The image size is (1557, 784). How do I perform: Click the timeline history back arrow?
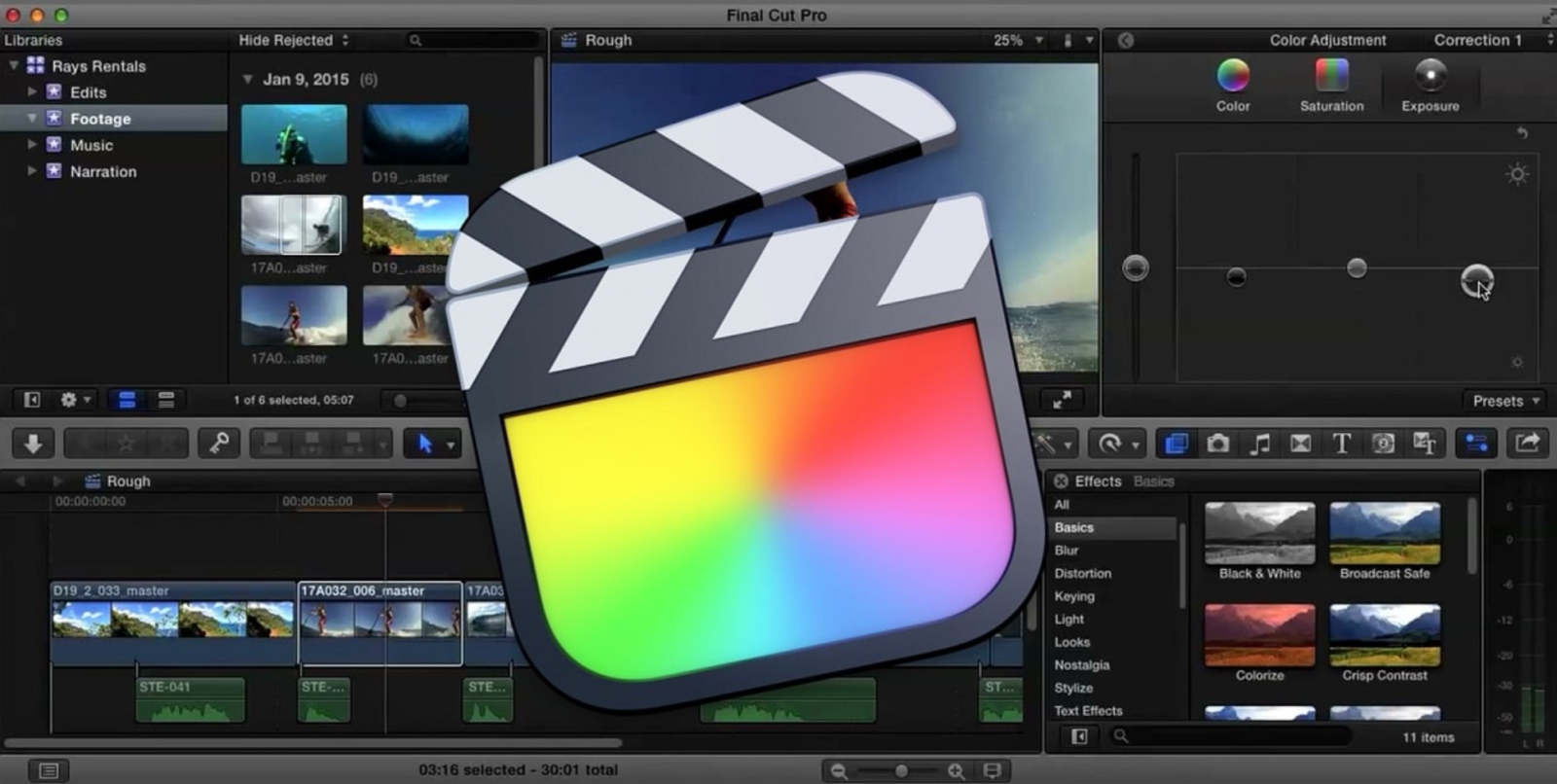(20, 481)
